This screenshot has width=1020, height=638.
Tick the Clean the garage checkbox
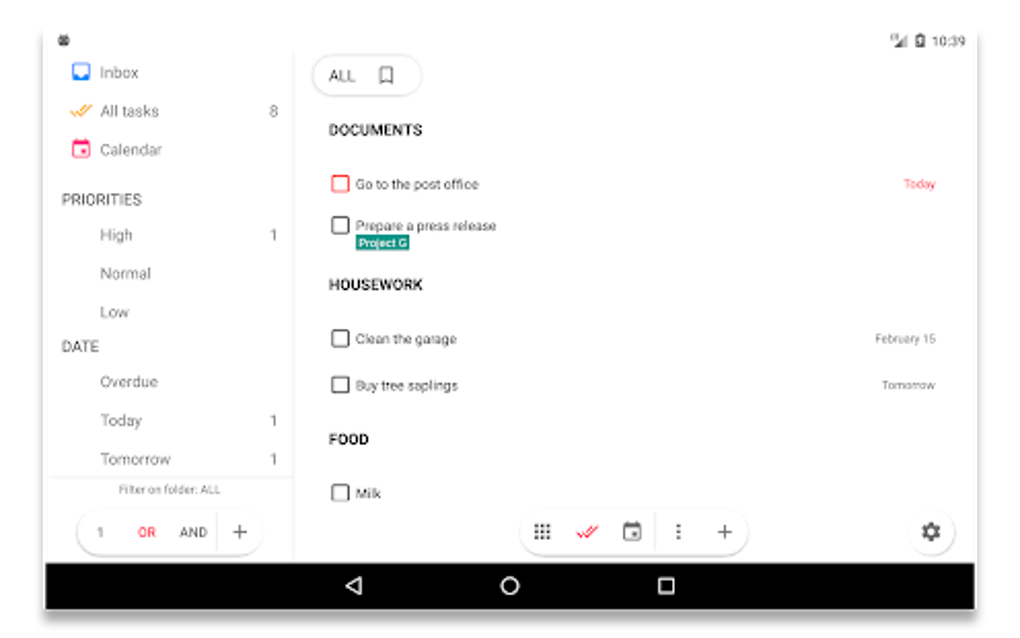(x=340, y=338)
